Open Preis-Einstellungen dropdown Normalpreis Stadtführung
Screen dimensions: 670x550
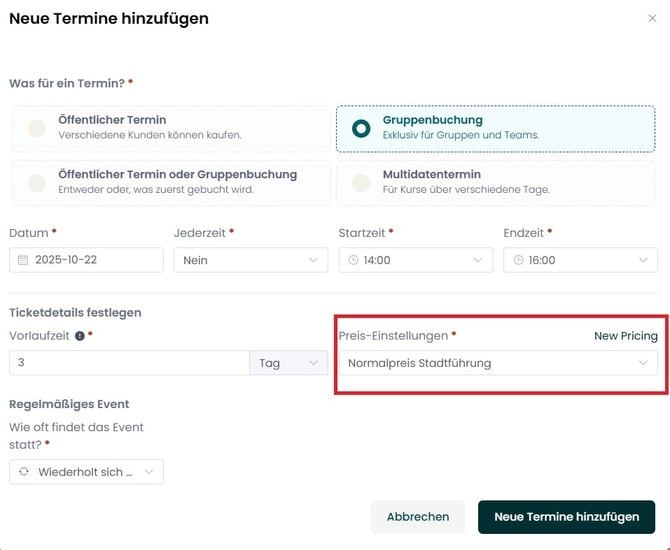click(497, 363)
